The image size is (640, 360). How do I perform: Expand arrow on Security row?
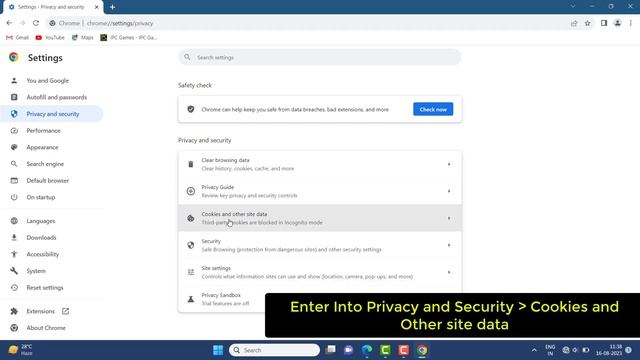tap(449, 245)
